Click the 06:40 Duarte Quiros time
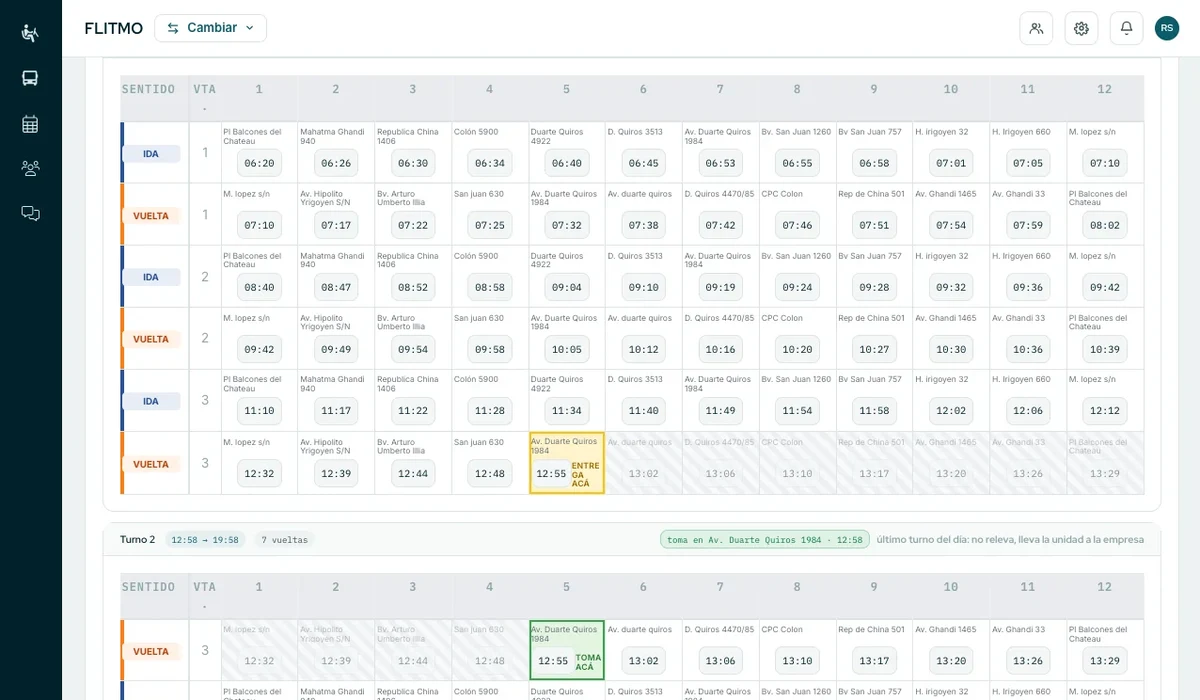This screenshot has width=1200, height=700. coord(566,163)
